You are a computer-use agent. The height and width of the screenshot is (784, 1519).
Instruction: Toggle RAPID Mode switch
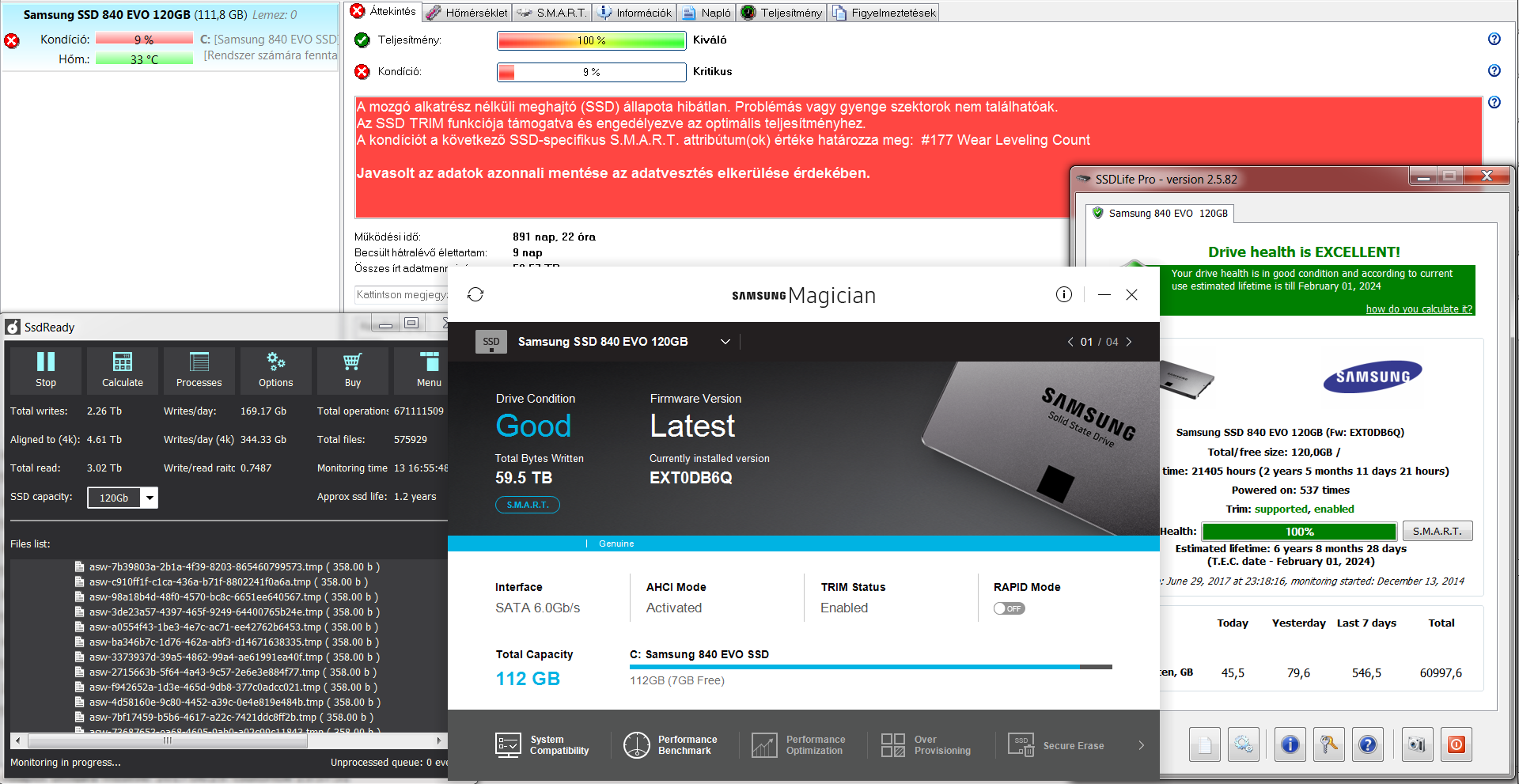pyautogui.click(x=1010, y=608)
